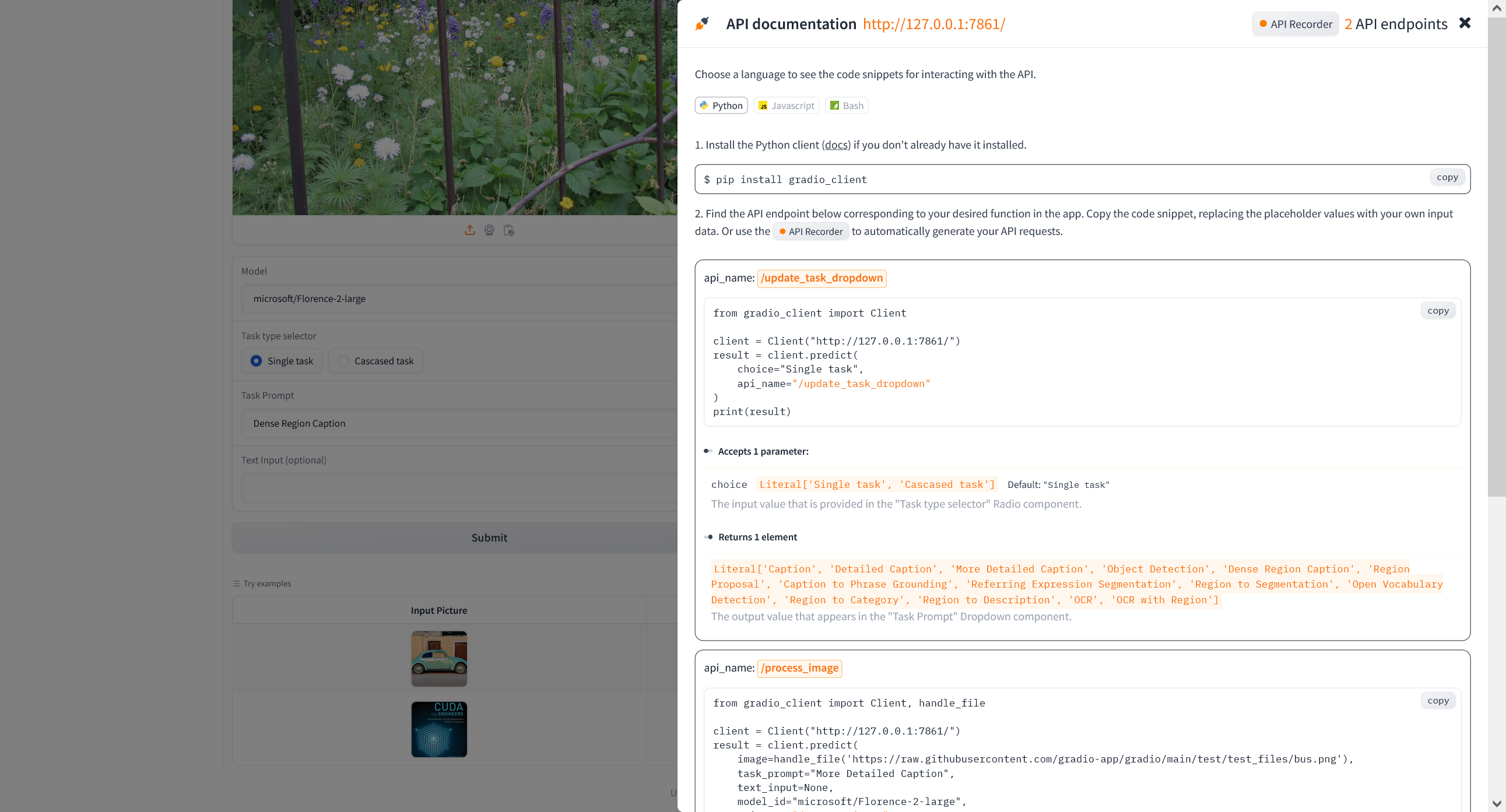This screenshot has width=1506, height=812.
Task: Click the scrollbar up arrow
Action: (x=1497, y=8)
